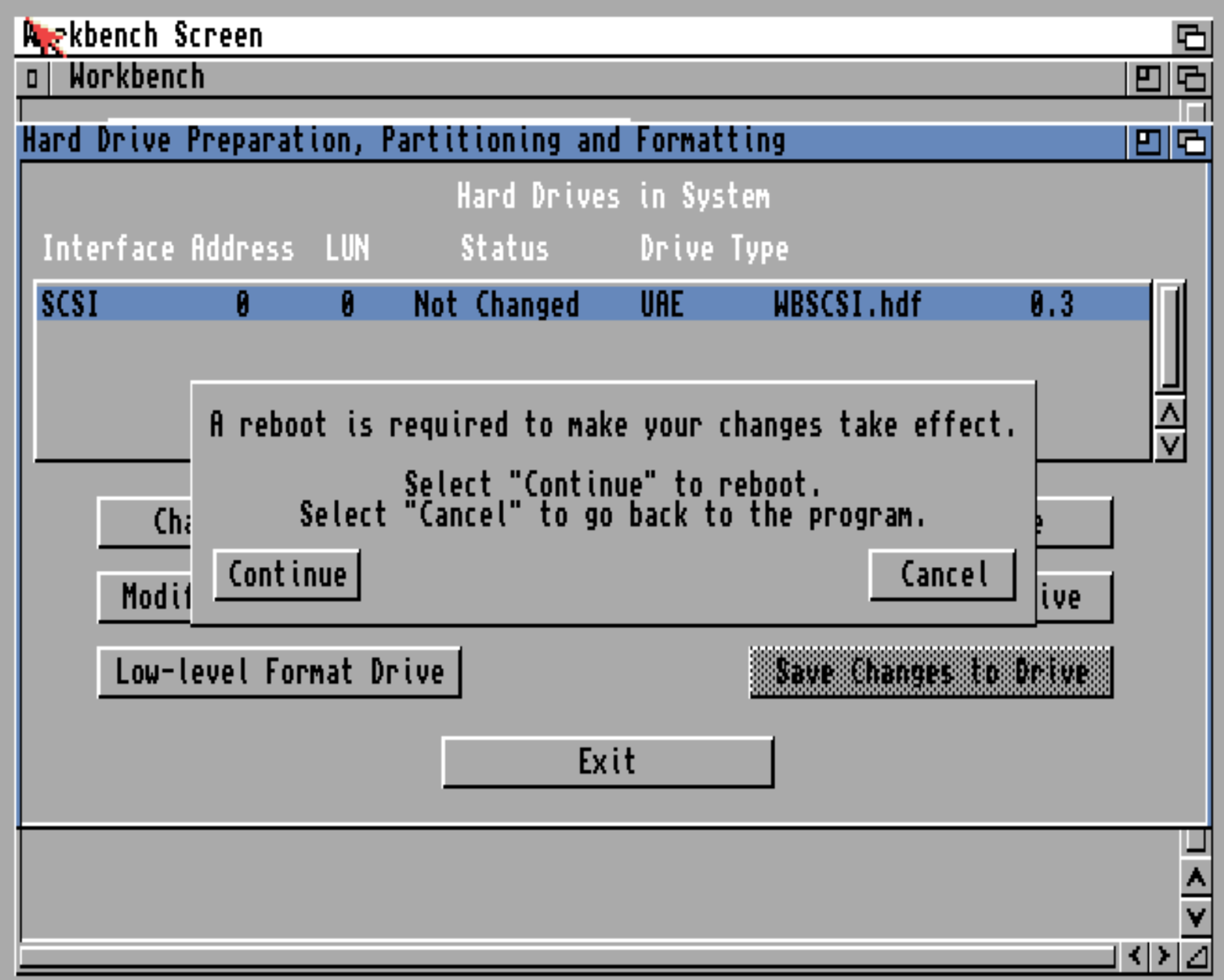The height and width of the screenshot is (980, 1224).
Task: Click the drive list scrollbar thumb
Action: coord(1170,337)
